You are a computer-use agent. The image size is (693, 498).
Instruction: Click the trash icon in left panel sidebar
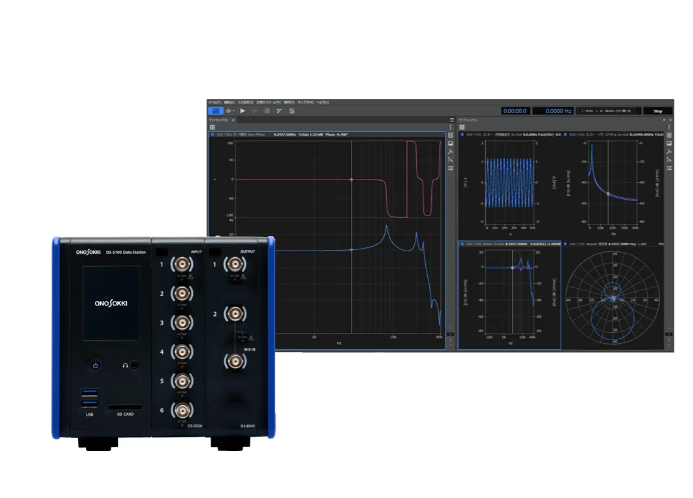pyautogui.click(x=450, y=134)
